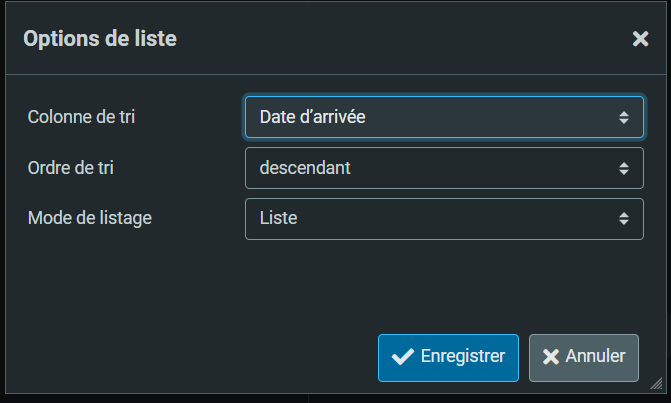Click the Colonne de tri label
671x403 pixels.
82,117
